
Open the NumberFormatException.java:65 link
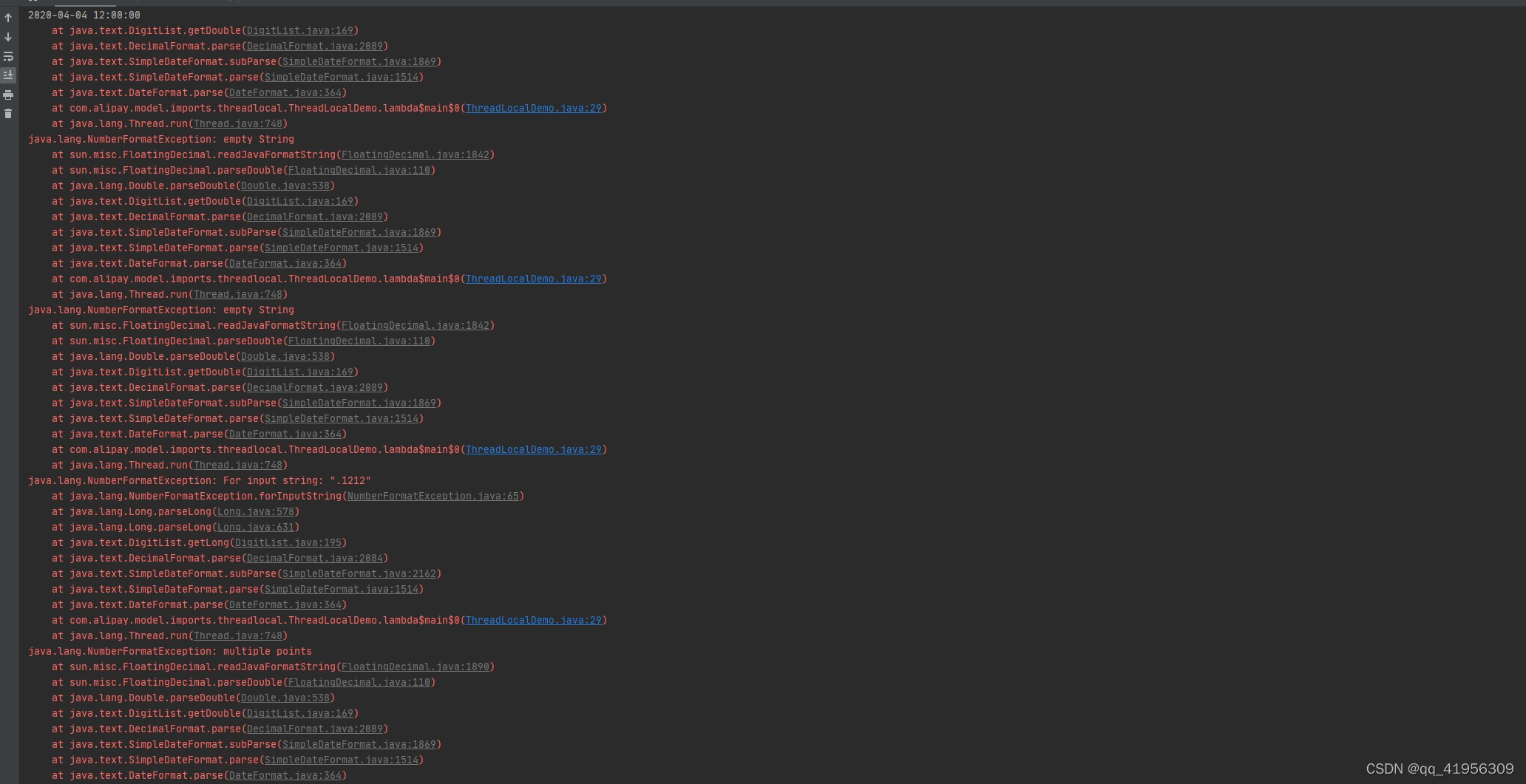pos(435,496)
